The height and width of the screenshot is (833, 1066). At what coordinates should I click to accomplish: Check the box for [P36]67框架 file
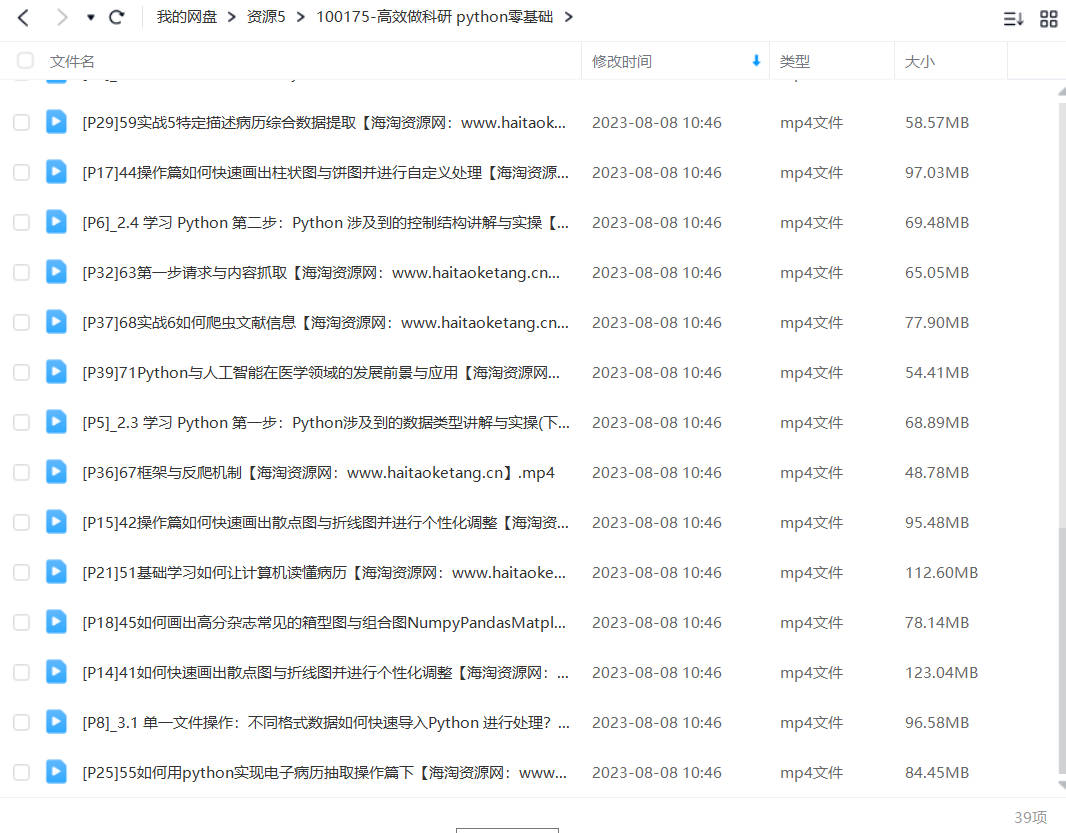click(x=22, y=472)
